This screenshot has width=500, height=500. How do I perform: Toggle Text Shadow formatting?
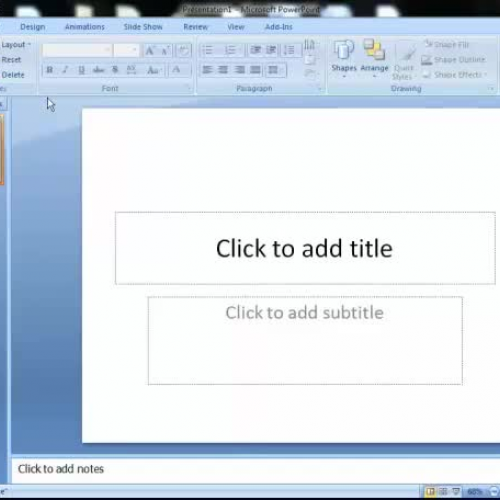[115, 70]
